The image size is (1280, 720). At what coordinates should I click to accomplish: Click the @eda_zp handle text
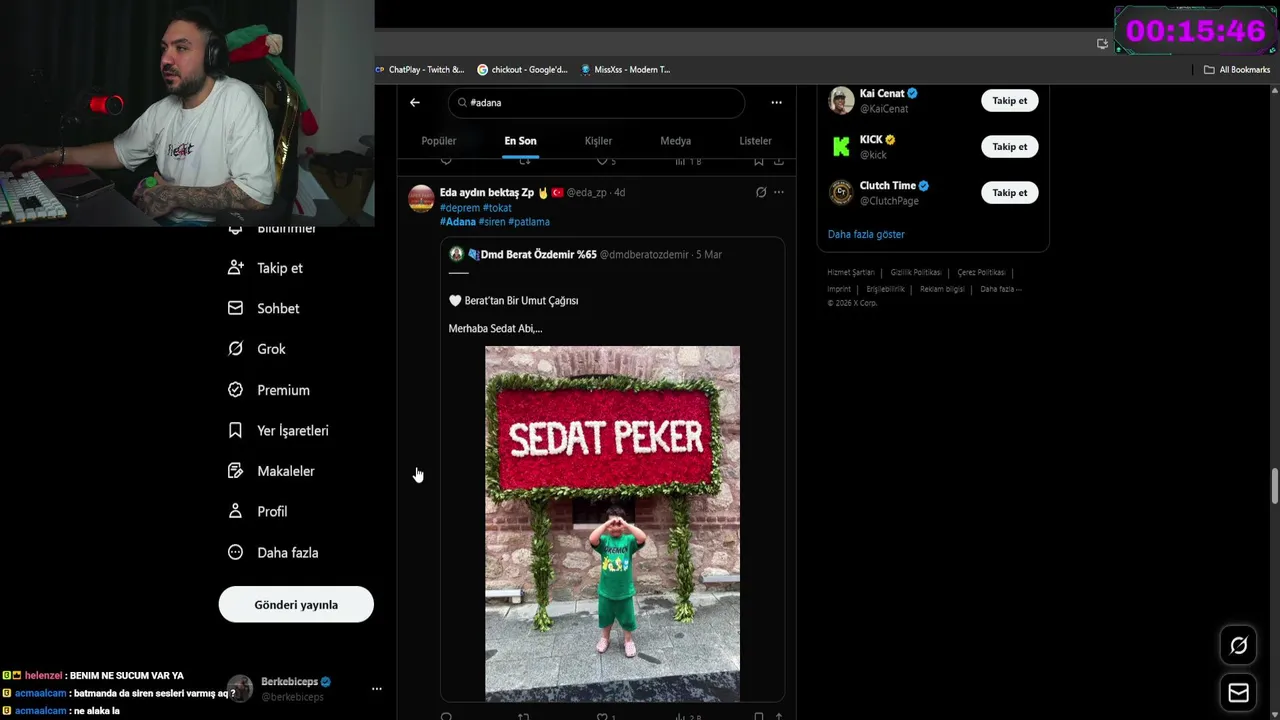click(587, 192)
